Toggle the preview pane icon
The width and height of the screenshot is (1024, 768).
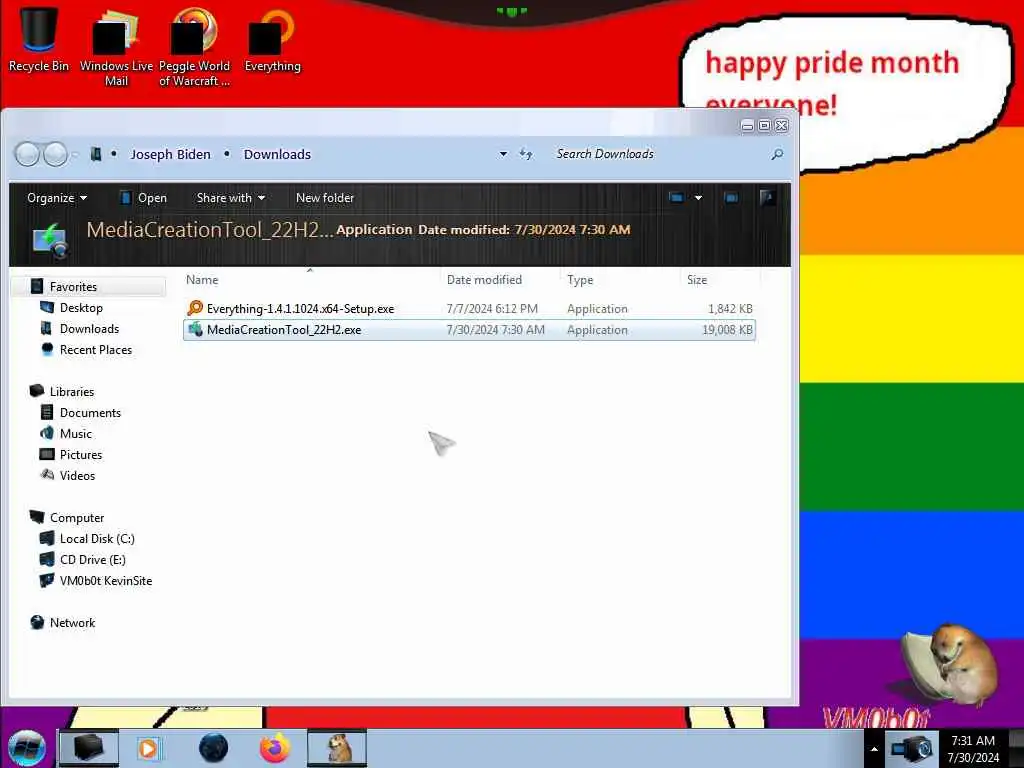click(731, 197)
